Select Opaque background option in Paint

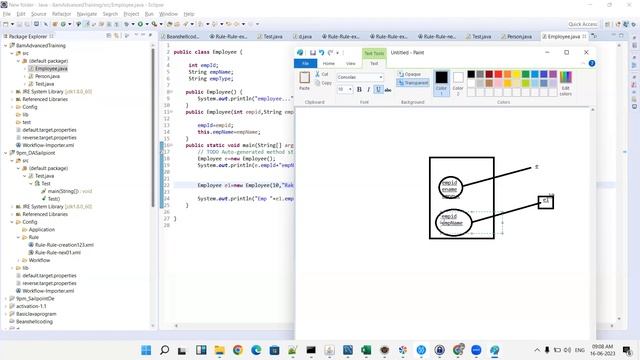pyautogui.click(x=409, y=74)
